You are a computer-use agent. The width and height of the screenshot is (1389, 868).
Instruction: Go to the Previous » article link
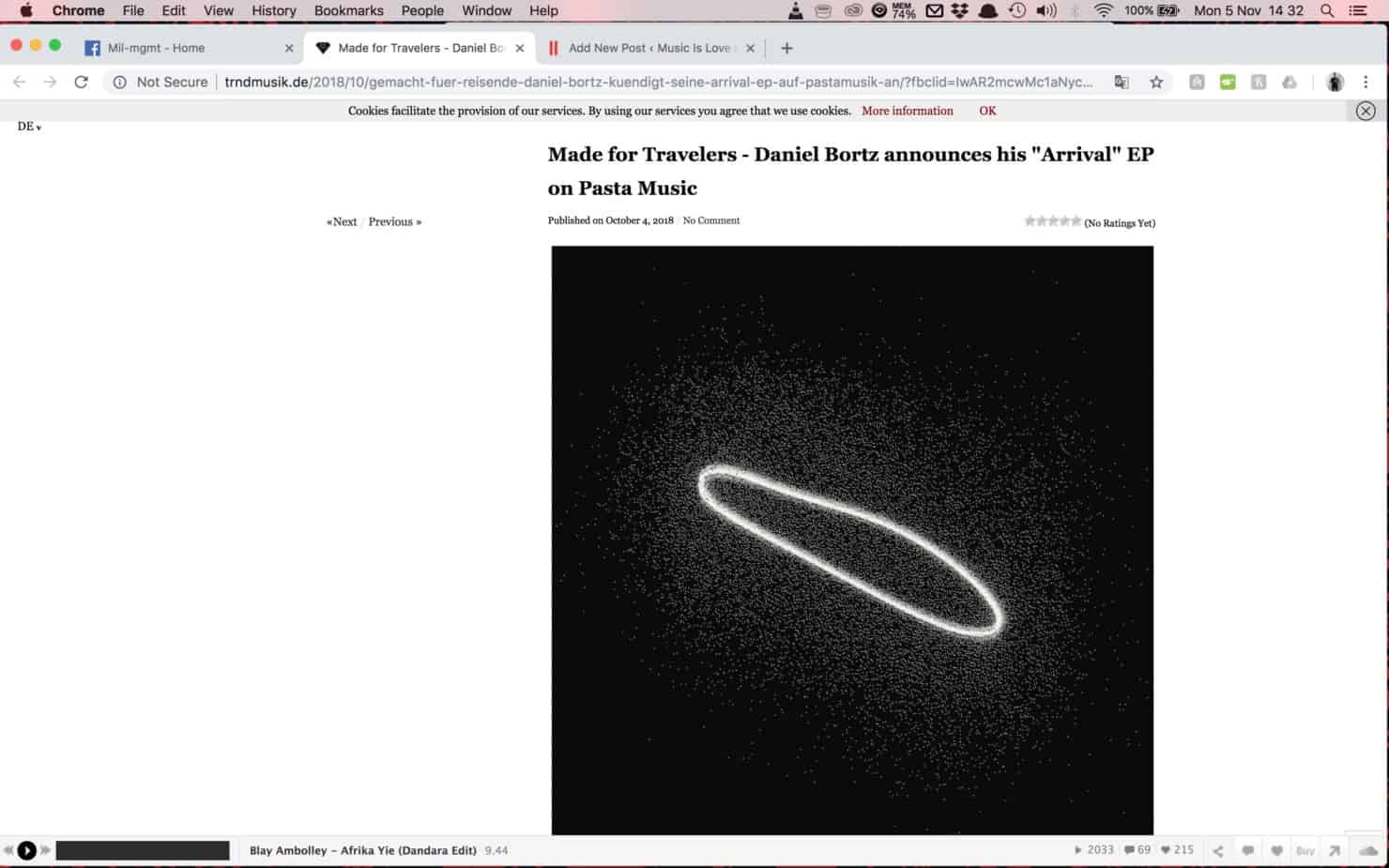395,222
